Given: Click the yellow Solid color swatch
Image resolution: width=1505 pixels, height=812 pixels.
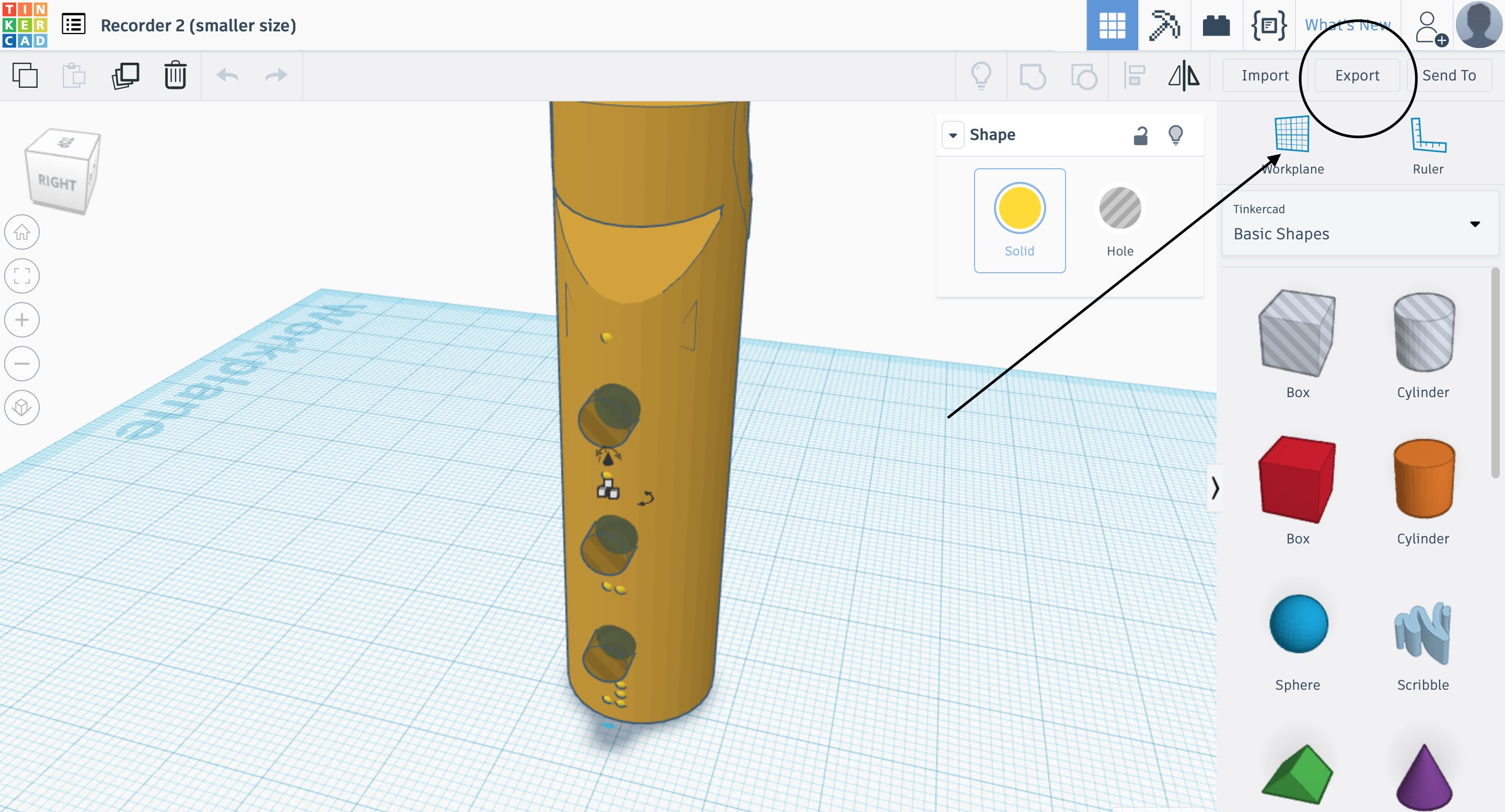Looking at the screenshot, I should 1020,208.
